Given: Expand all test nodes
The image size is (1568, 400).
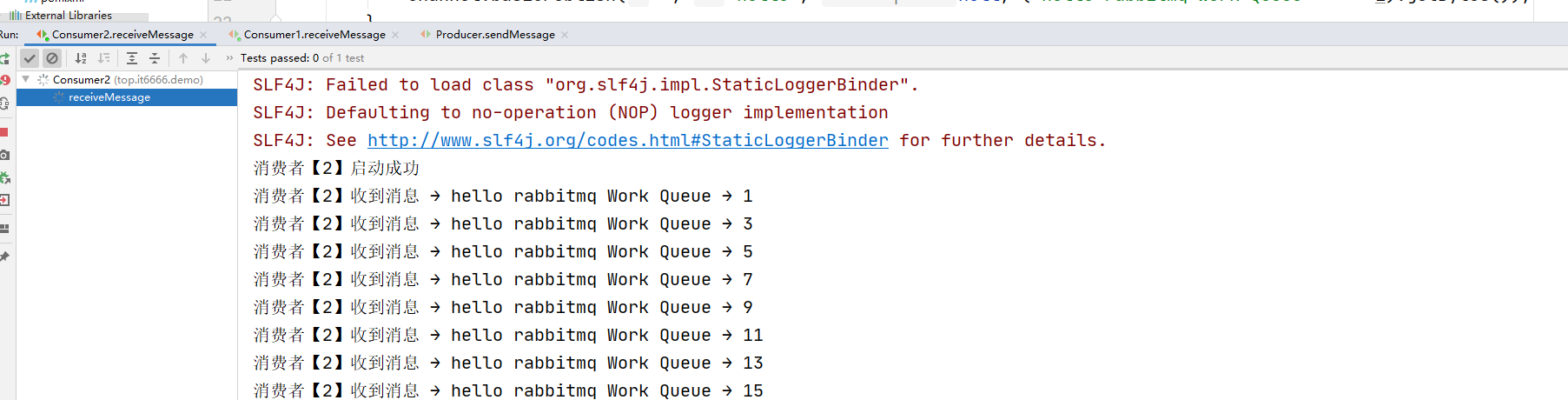Looking at the screenshot, I should (132, 58).
